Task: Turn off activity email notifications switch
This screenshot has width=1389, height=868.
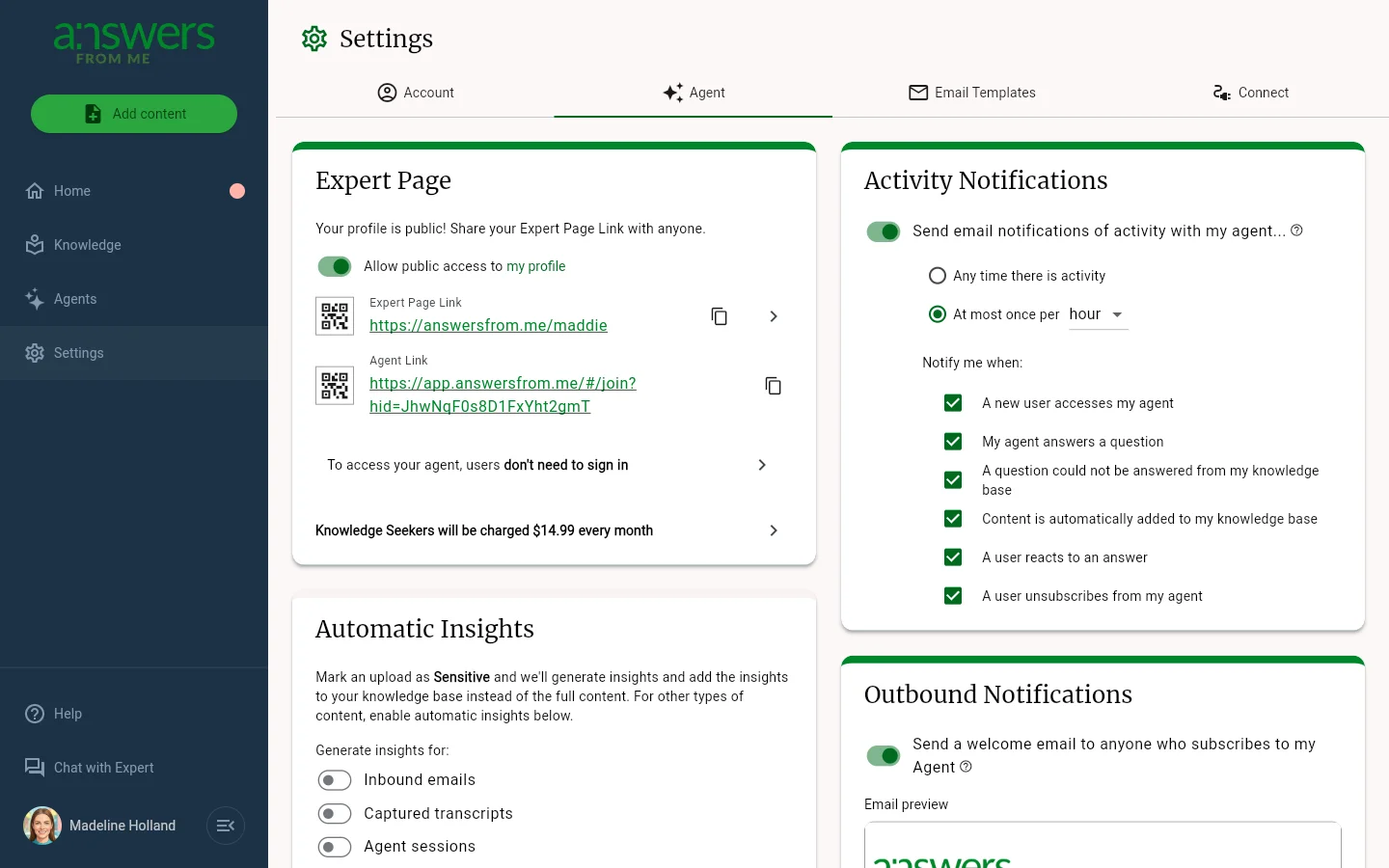Action: click(884, 231)
